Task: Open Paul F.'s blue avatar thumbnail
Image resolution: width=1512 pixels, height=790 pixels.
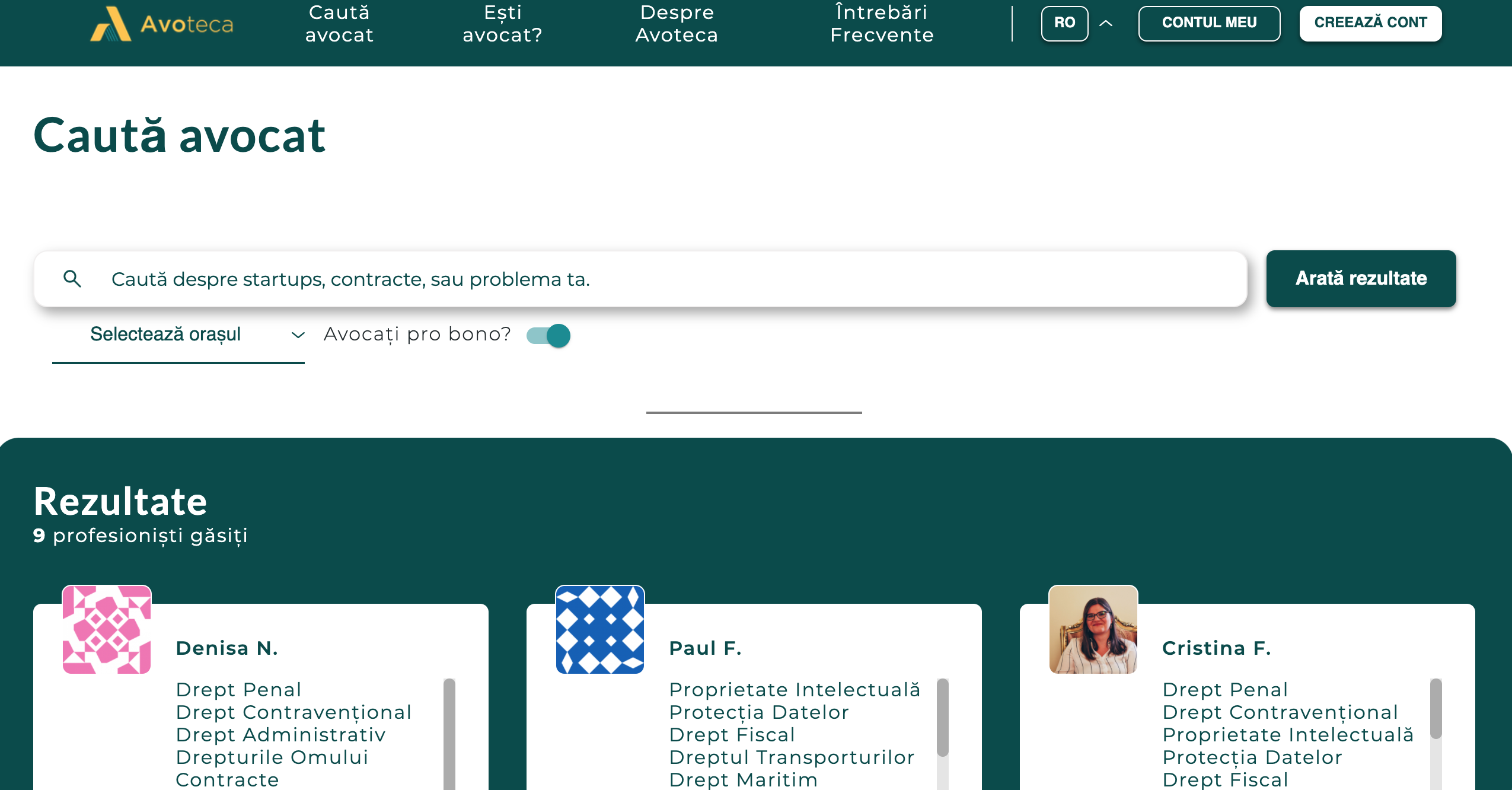Action: [x=599, y=629]
